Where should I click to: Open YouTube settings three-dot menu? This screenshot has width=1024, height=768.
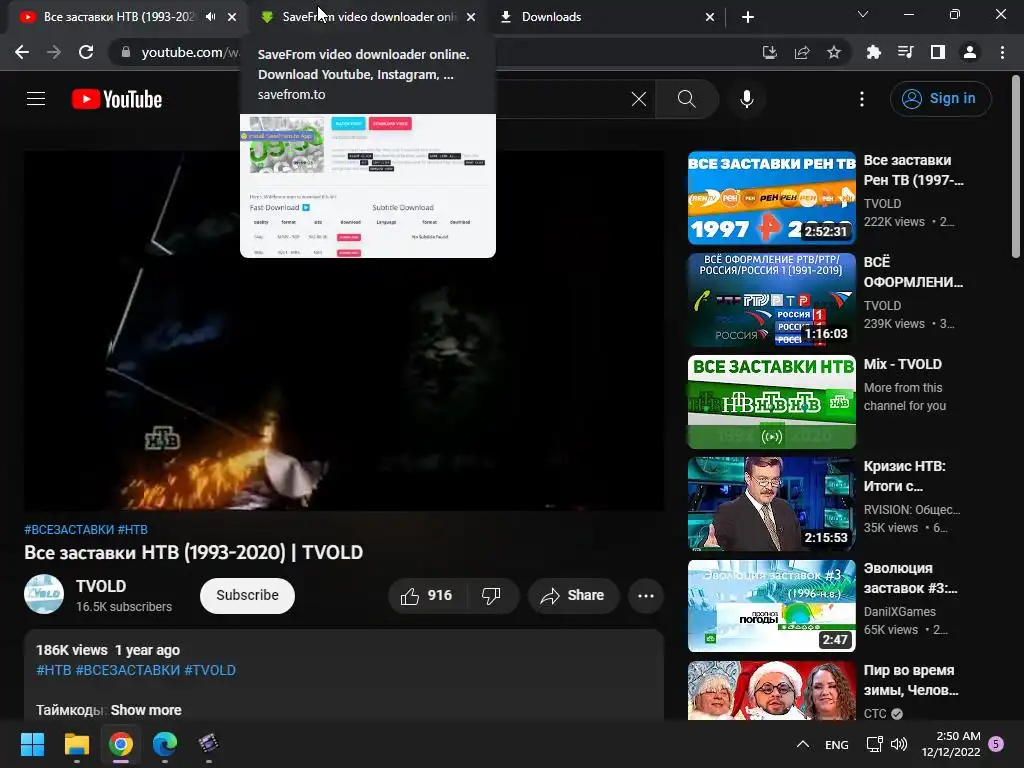pyautogui.click(x=861, y=99)
